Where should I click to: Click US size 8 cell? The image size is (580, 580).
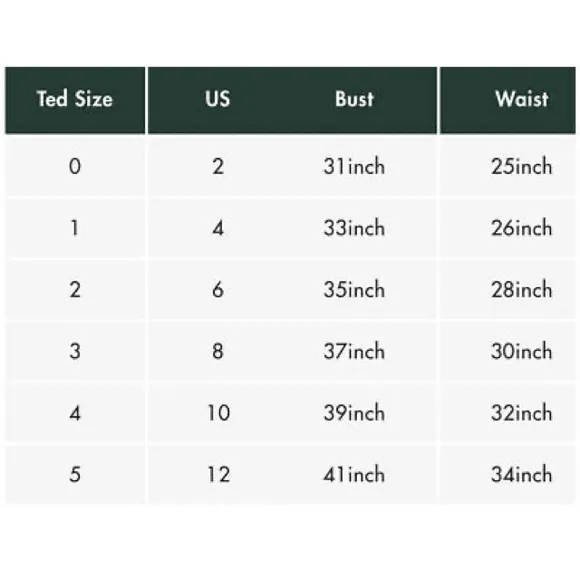click(x=218, y=351)
